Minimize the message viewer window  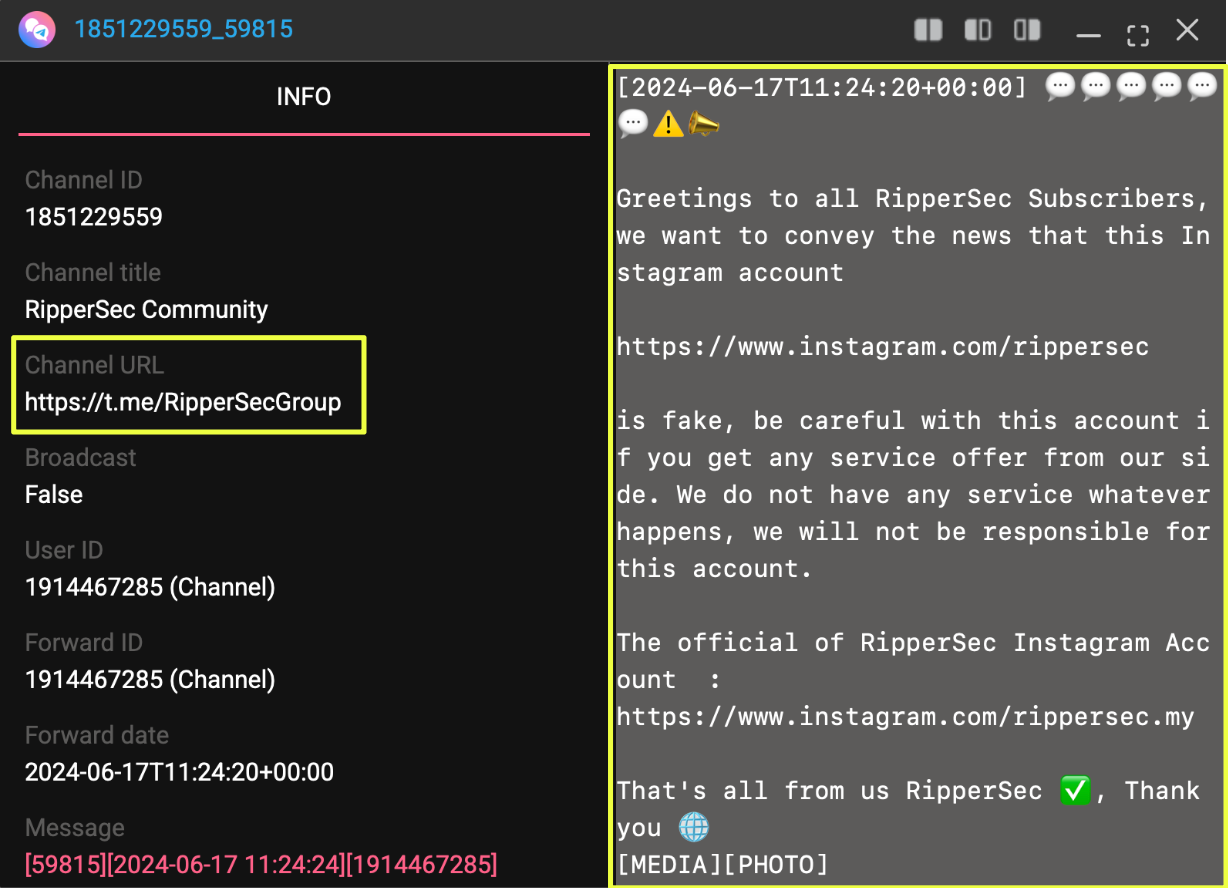point(1088,32)
